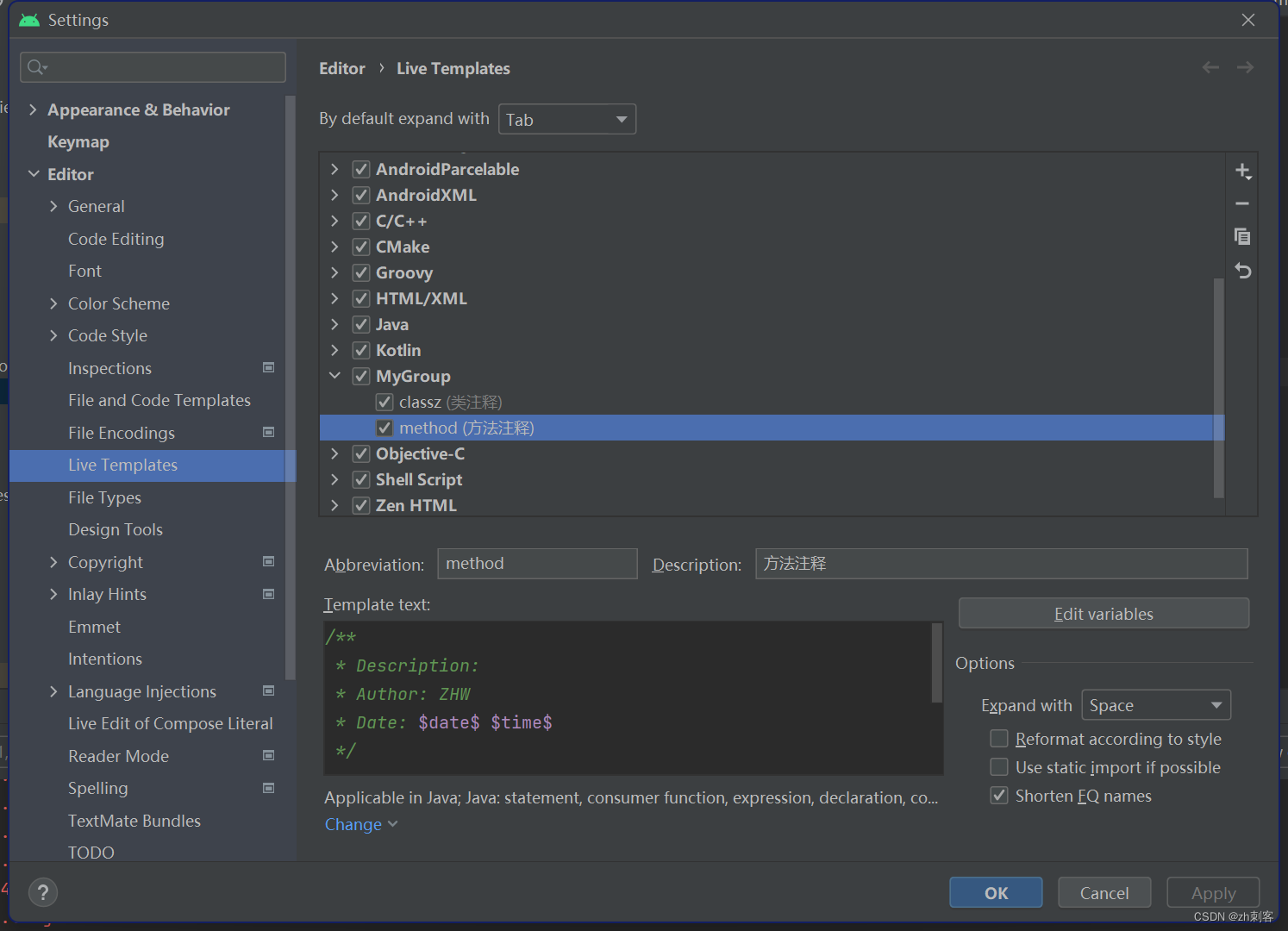Add a new live template

point(1242,171)
